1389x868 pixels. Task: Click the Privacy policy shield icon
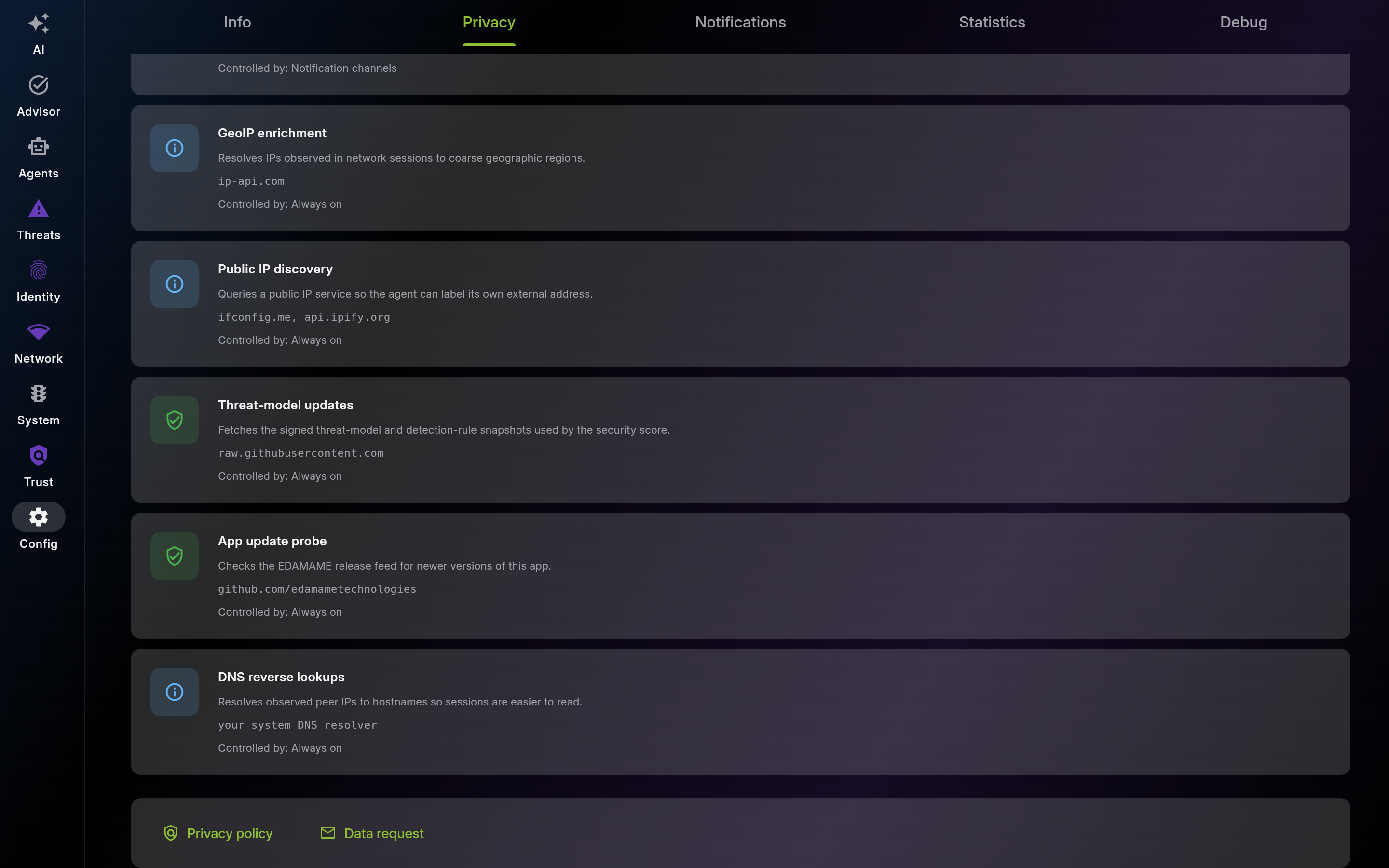click(x=170, y=833)
